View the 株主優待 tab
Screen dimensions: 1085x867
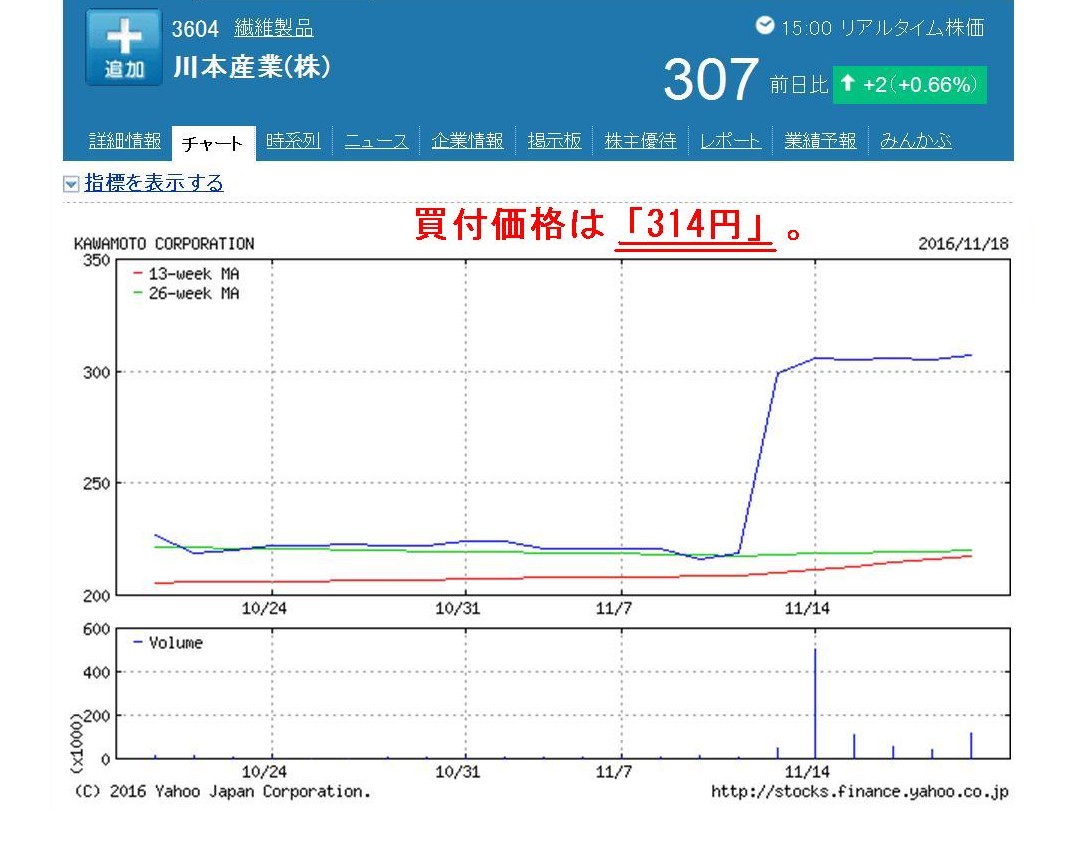pos(640,141)
